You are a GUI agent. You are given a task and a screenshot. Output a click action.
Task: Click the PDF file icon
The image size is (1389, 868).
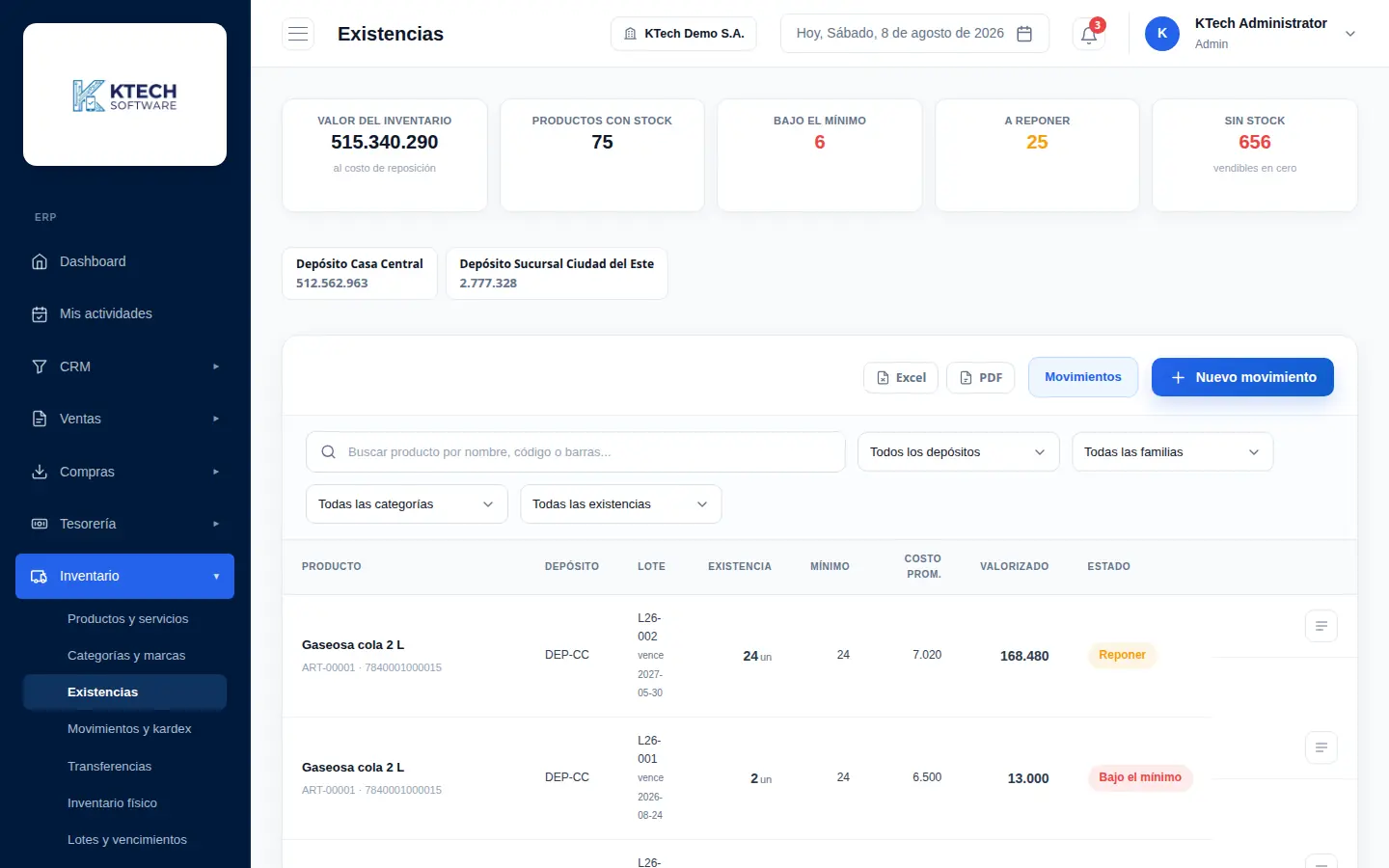966,378
